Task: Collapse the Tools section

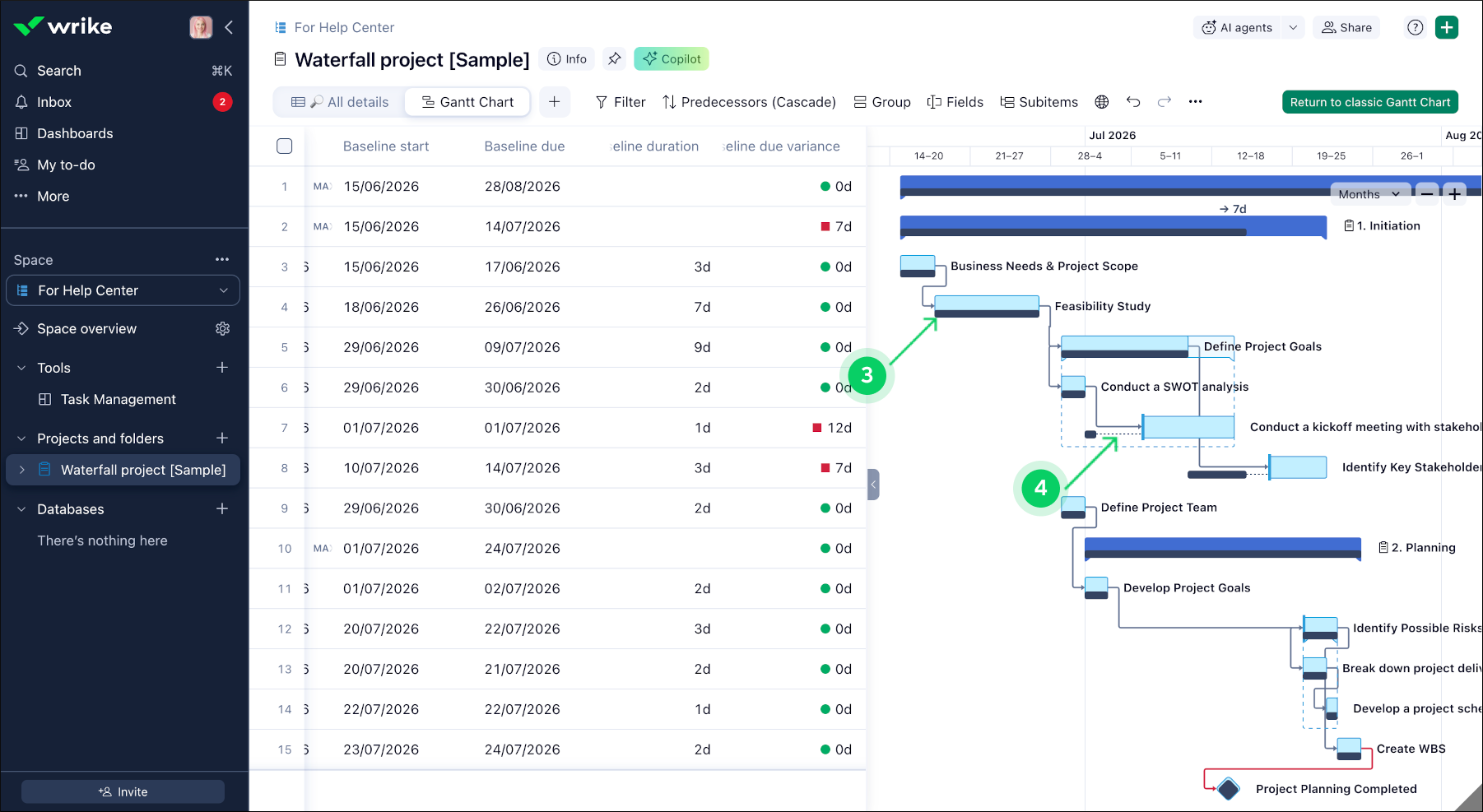Action: [x=21, y=368]
